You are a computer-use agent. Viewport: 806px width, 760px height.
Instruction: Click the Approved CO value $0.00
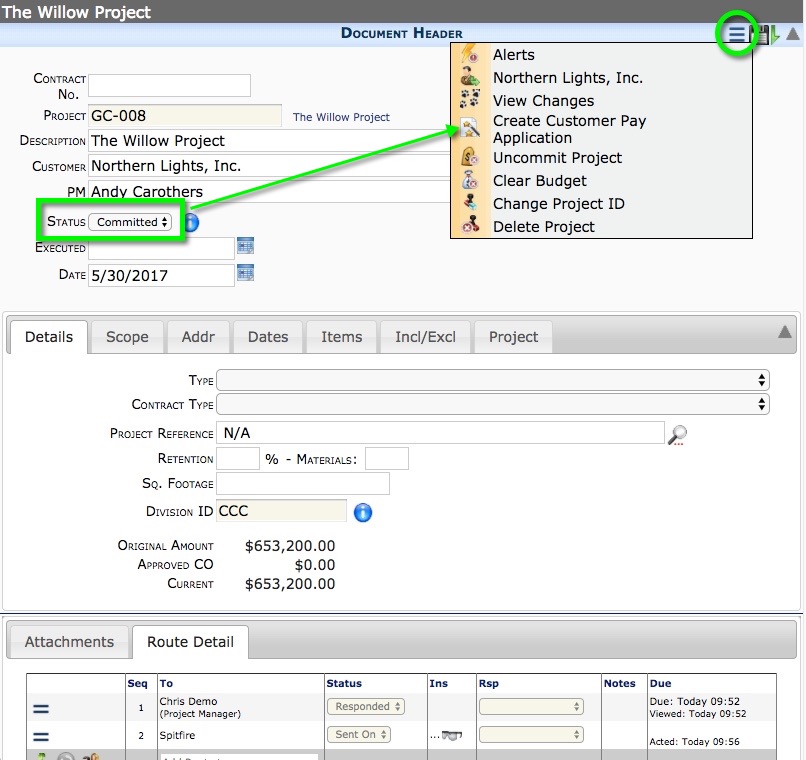click(315, 565)
